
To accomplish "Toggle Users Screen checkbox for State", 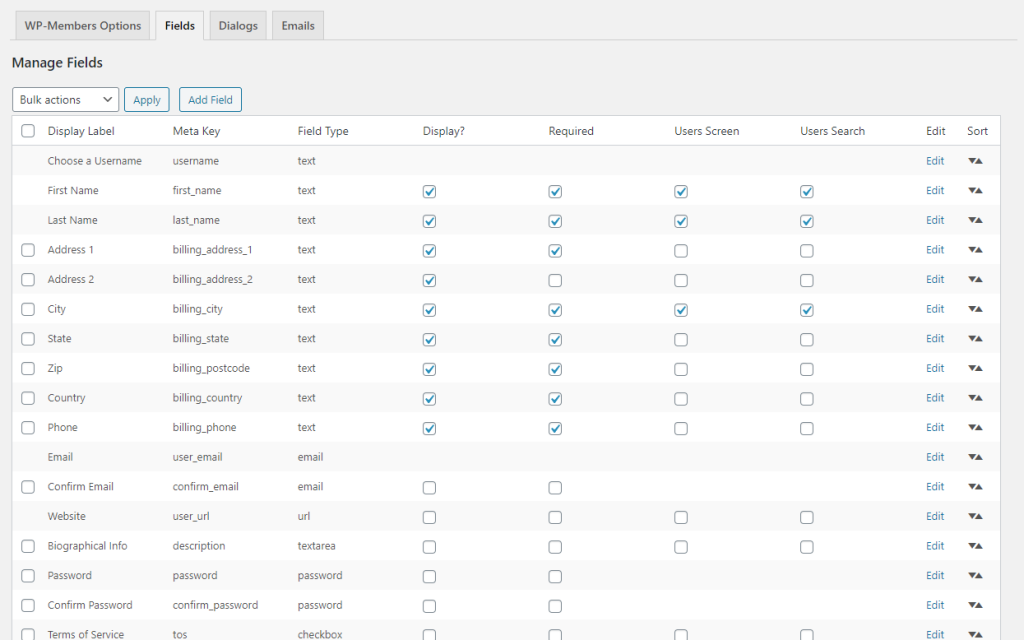I will point(681,340).
